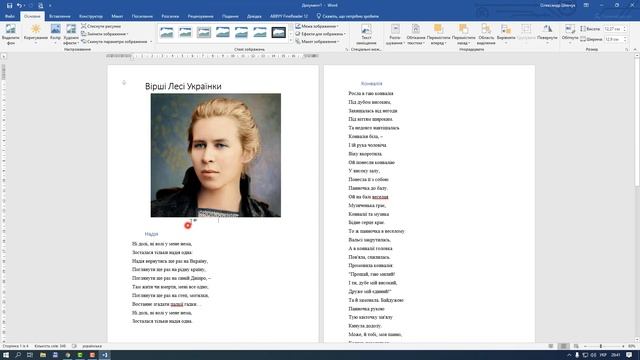Click the print preview quick access icon
The width and height of the screenshot is (640, 360).
point(40,5)
